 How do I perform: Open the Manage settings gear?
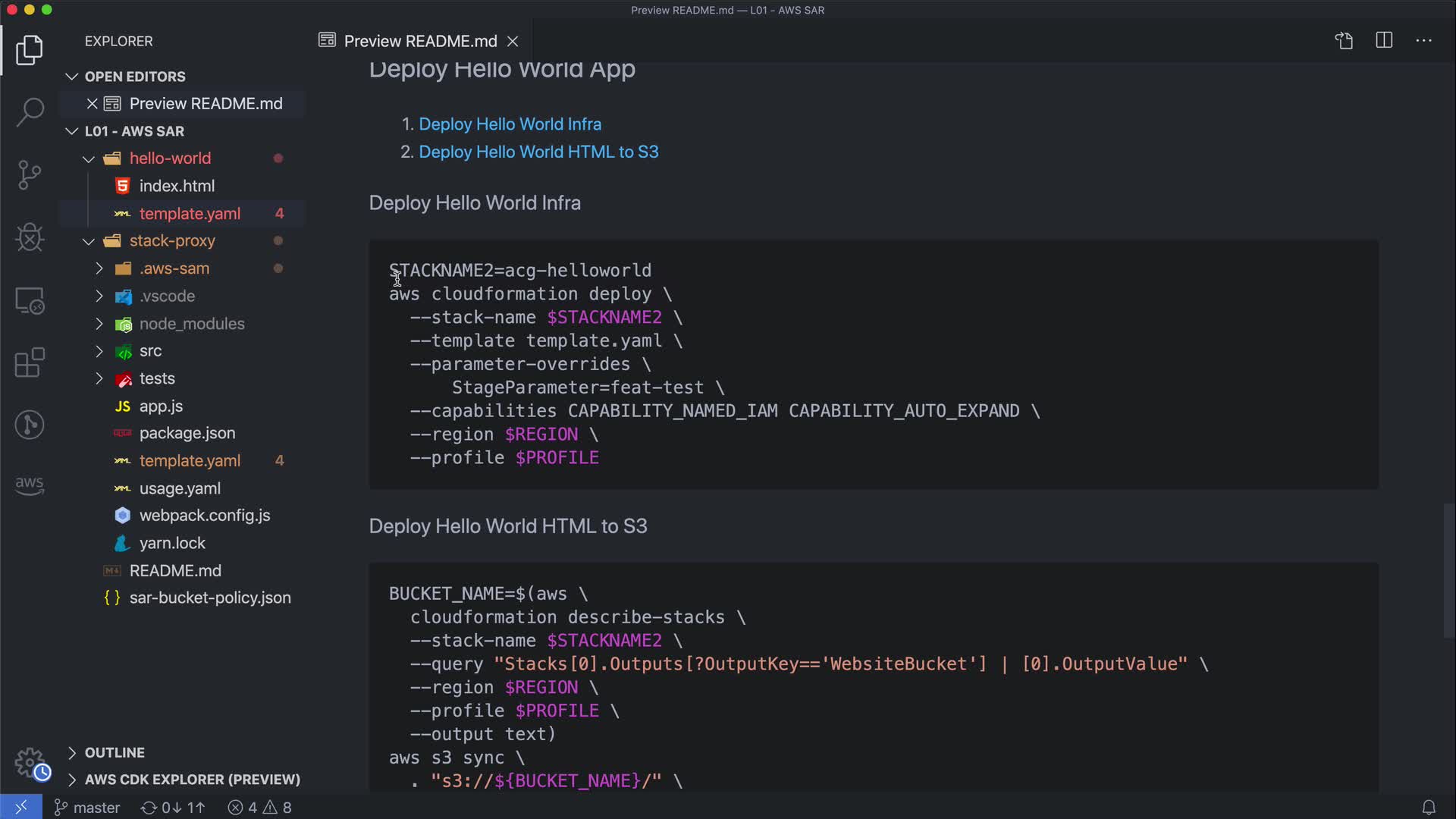30,762
